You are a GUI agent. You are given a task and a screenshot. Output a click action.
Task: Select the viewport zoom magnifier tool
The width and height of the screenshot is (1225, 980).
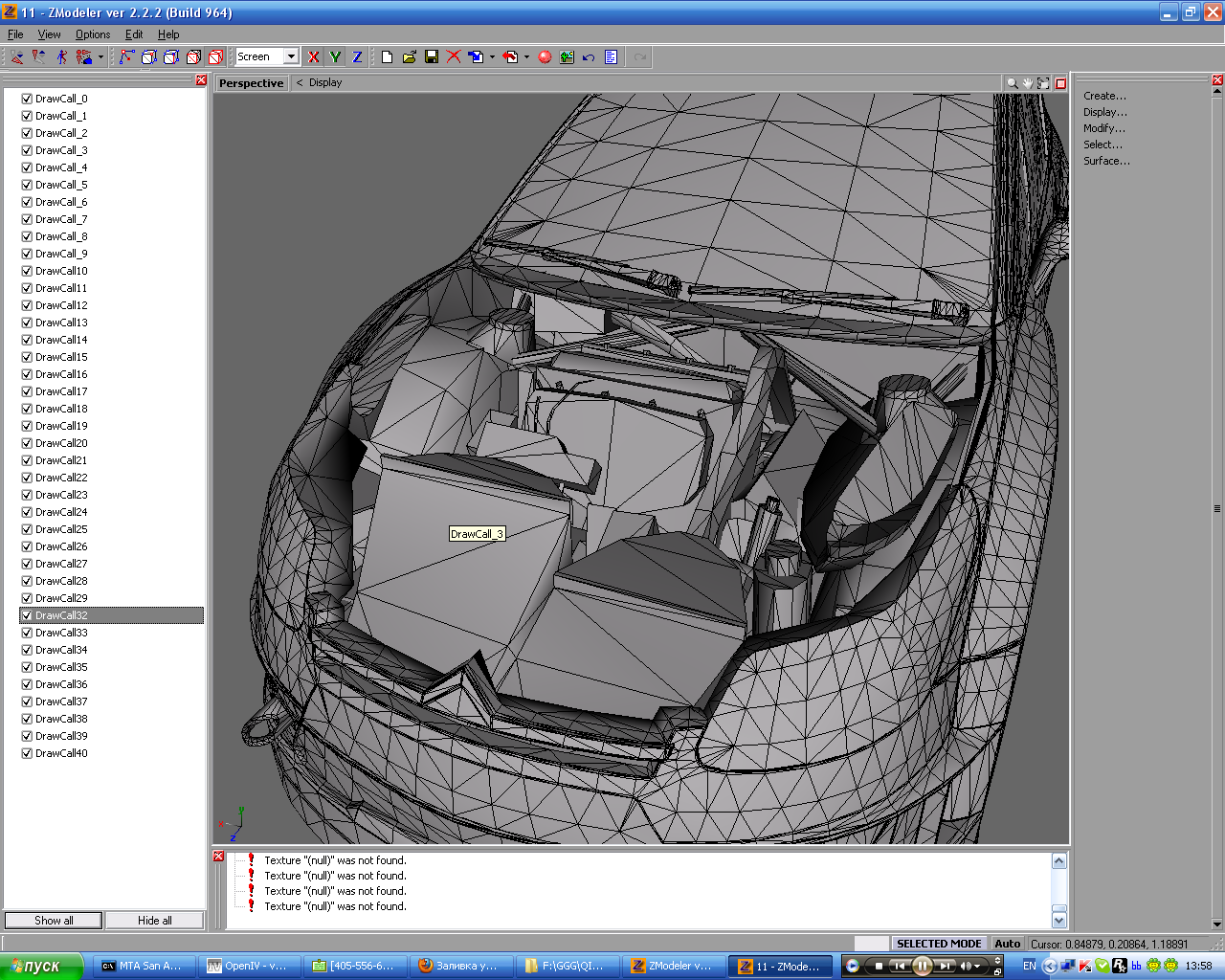coord(1012,83)
